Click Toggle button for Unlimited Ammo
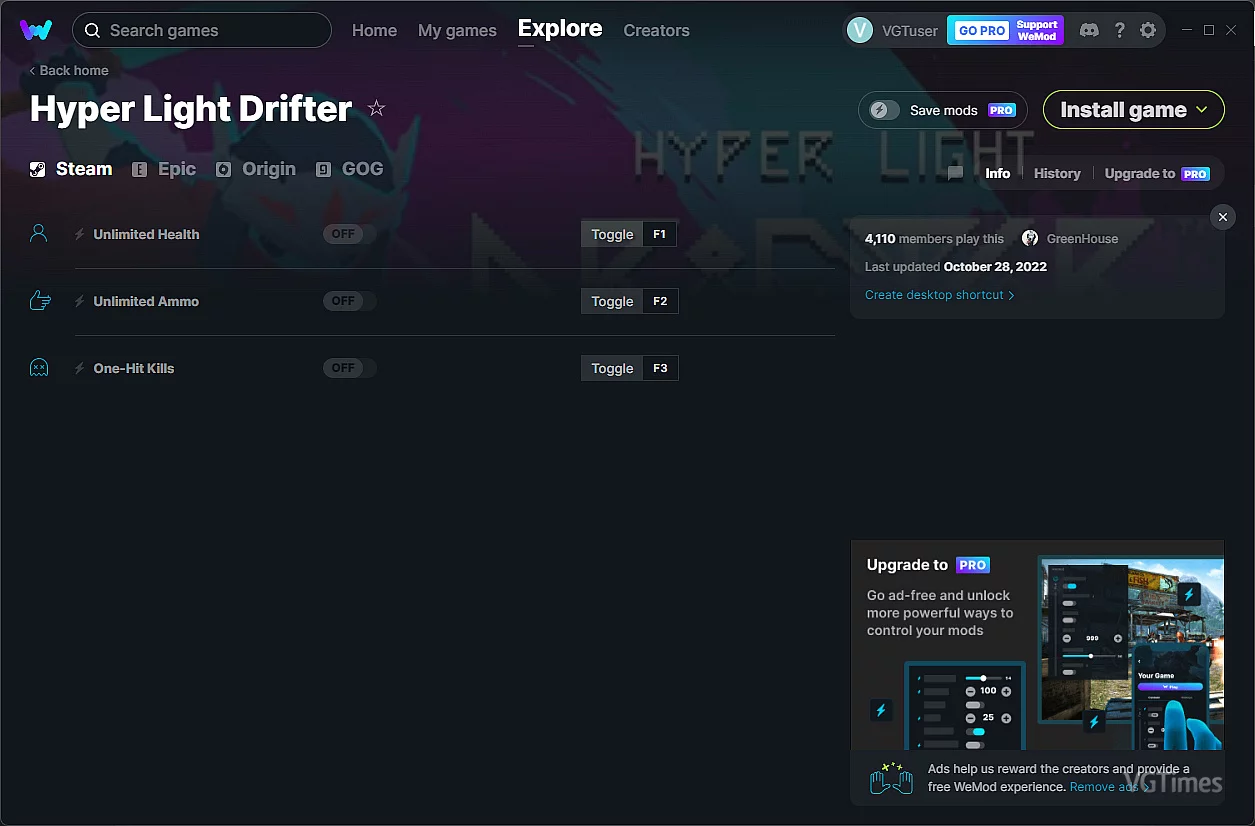This screenshot has height=826, width=1255. click(612, 301)
